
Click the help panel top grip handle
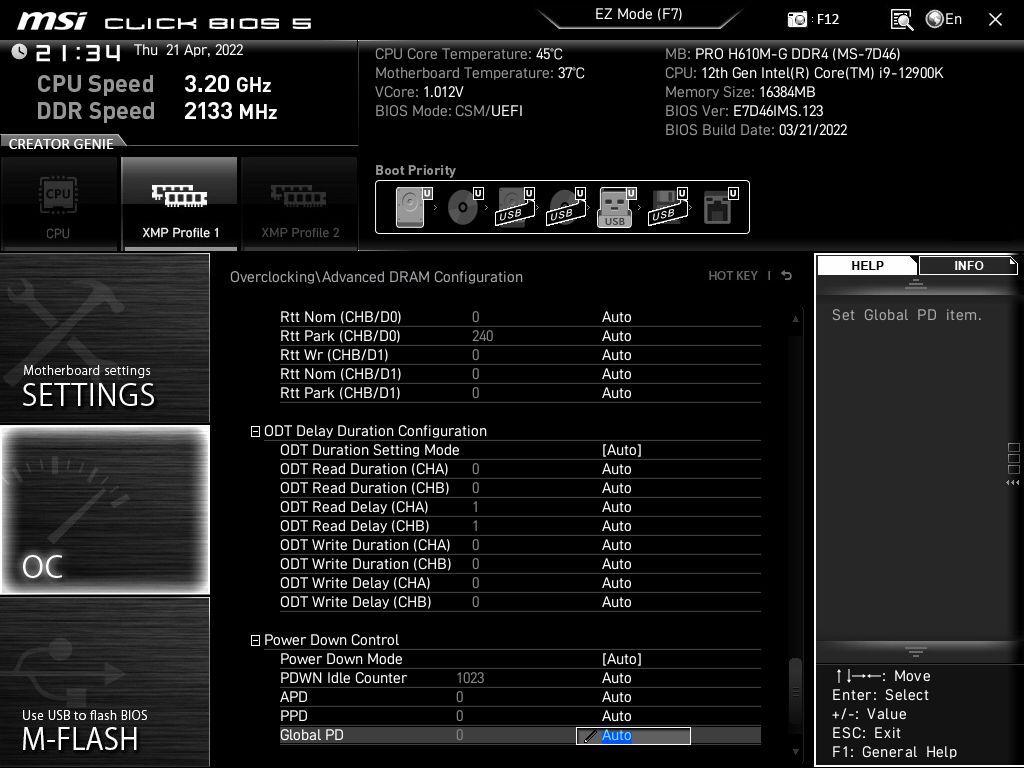point(916,283)
